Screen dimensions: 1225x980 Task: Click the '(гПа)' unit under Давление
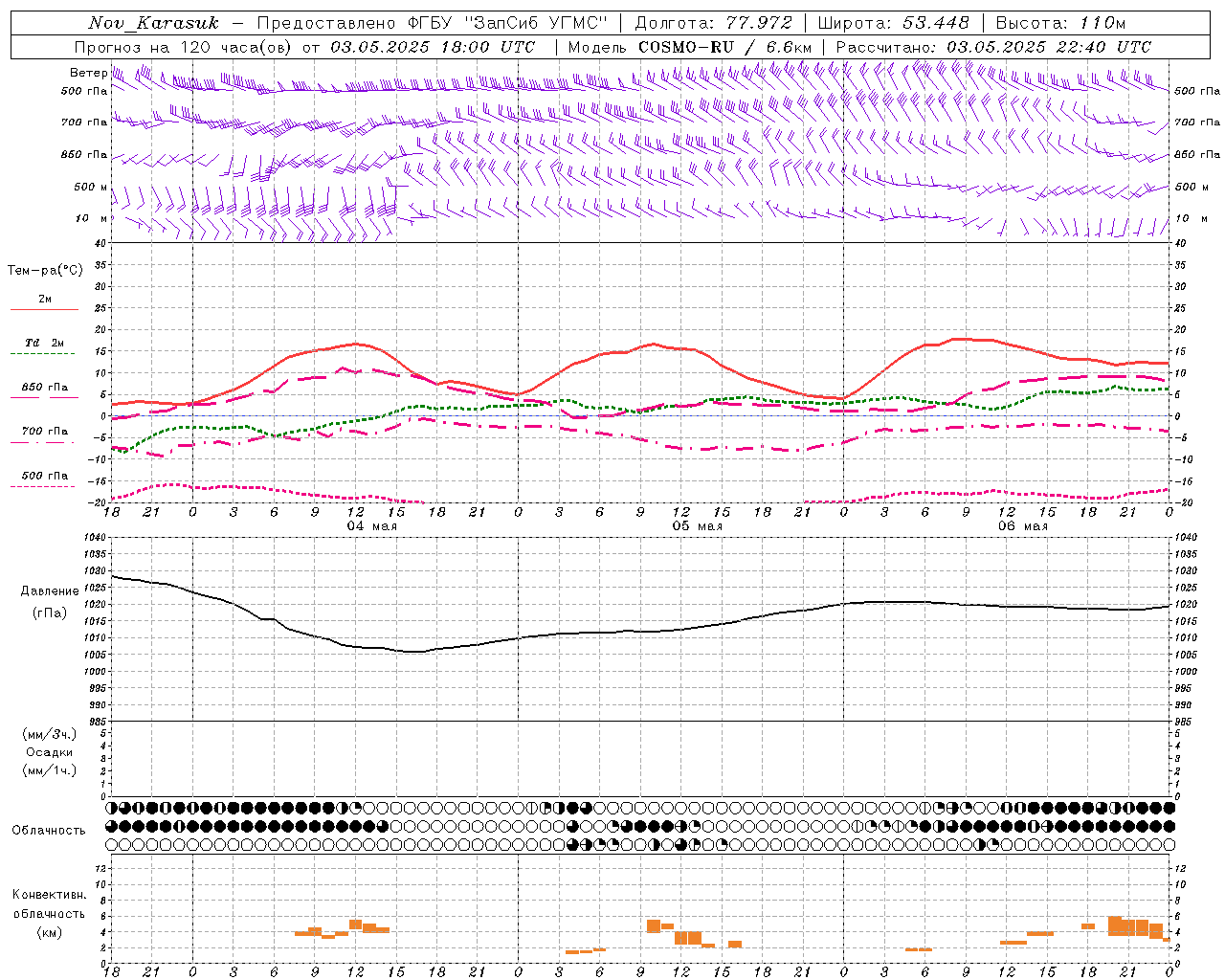coord(50,612)
